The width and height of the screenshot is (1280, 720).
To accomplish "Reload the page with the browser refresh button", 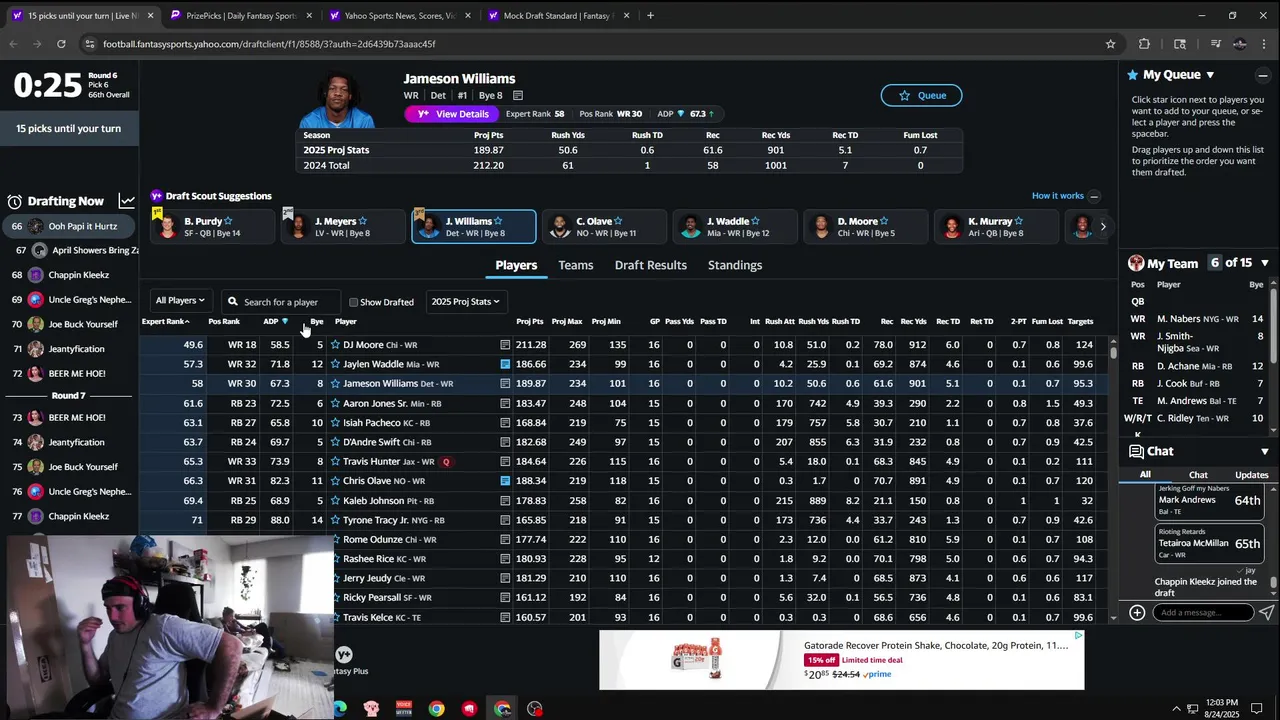I will coord(61,44).
